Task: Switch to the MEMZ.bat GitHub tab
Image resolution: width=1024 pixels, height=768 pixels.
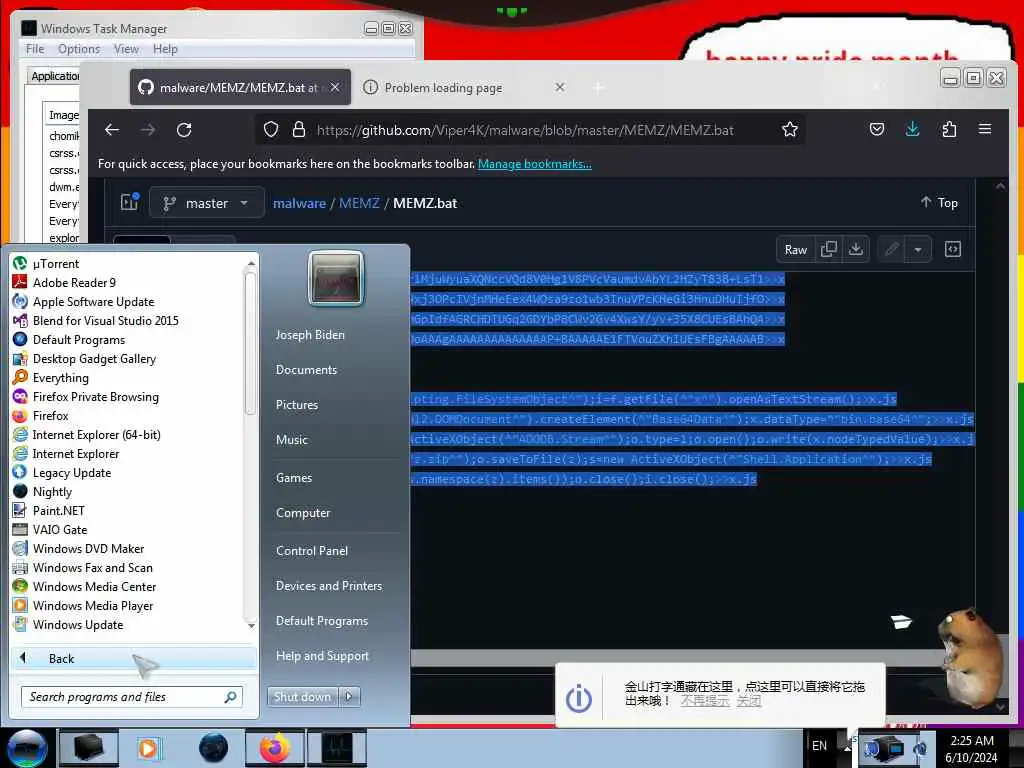Action: (x=240, y=87)
